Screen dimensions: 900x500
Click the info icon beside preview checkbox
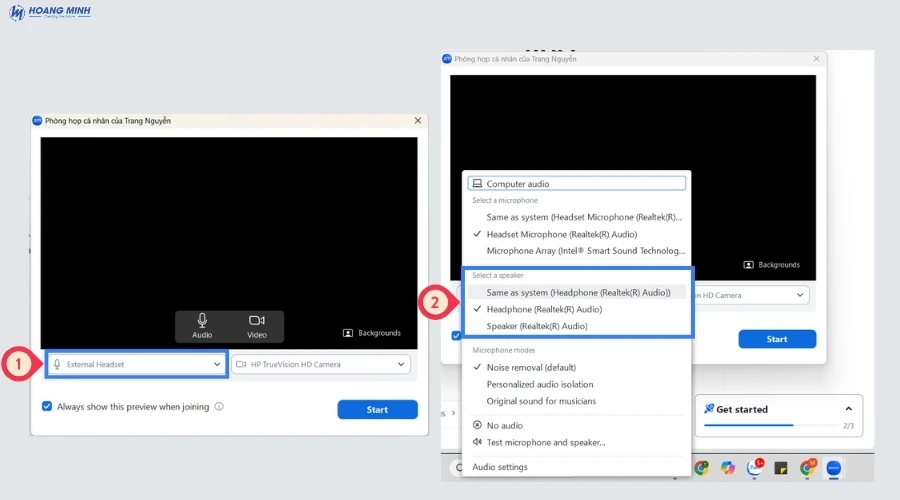(219, 407)
